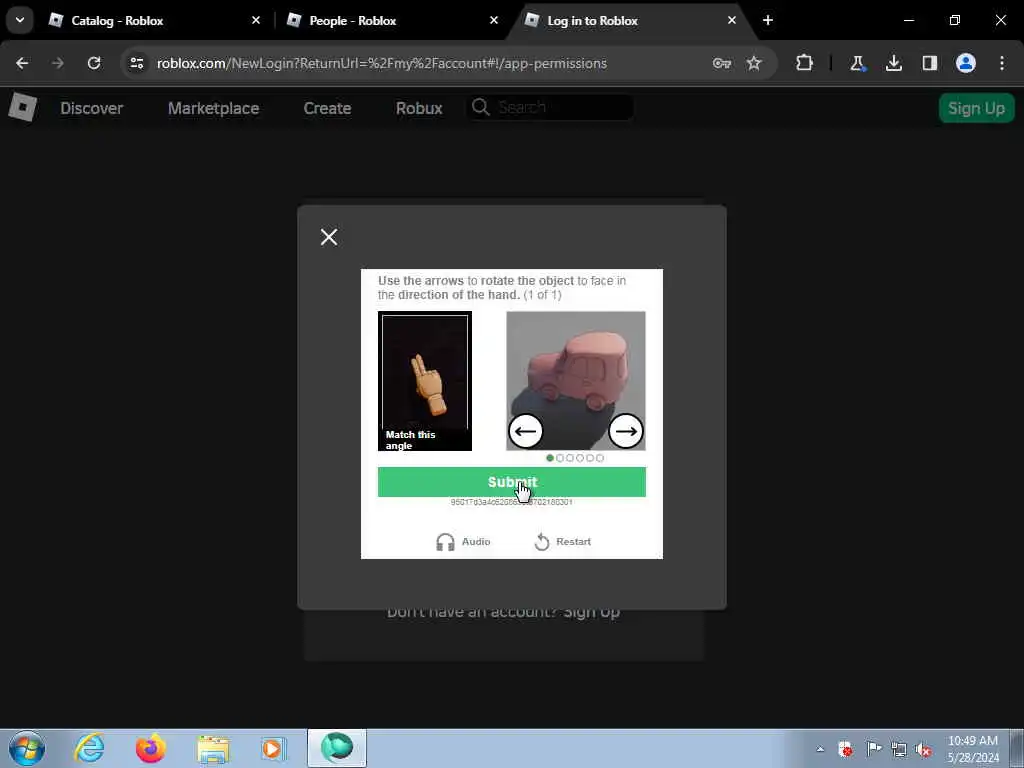Image resolution: width=1024 pixels, height=768 pixels.
Task: Click the hand reference image thumbnail
Action: click(424, 381)
